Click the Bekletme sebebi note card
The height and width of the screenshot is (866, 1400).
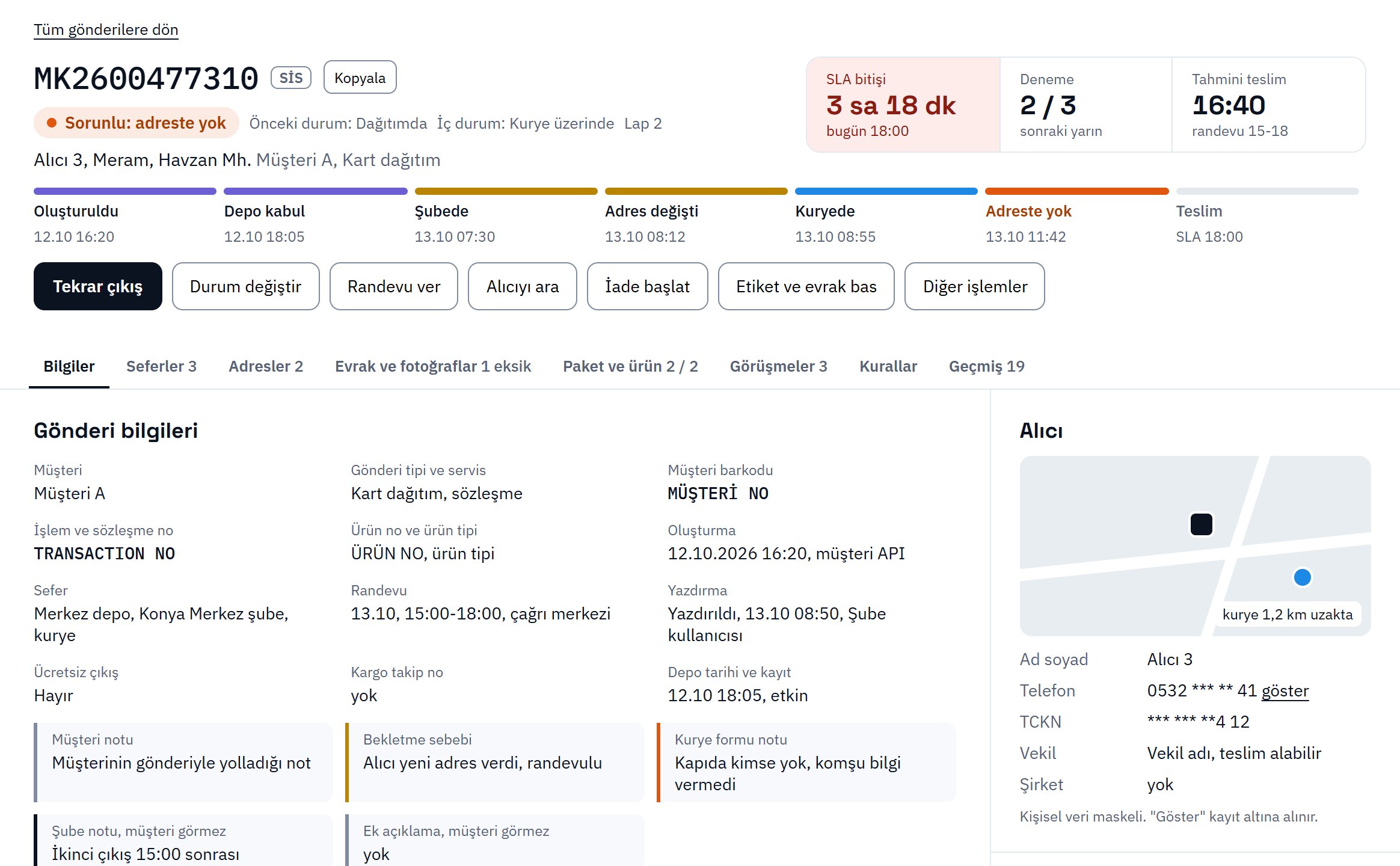pos(495,763)
